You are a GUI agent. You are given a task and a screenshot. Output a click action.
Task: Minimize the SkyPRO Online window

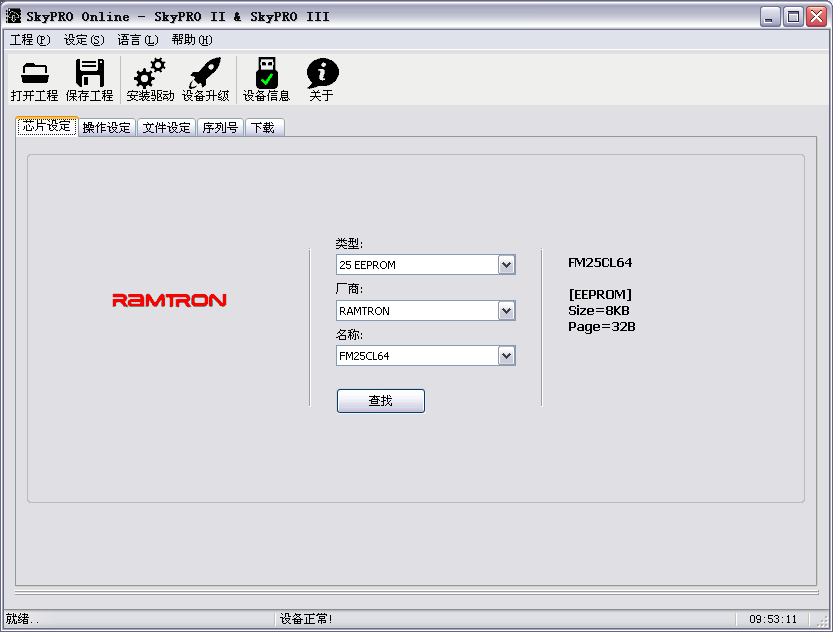770,16
